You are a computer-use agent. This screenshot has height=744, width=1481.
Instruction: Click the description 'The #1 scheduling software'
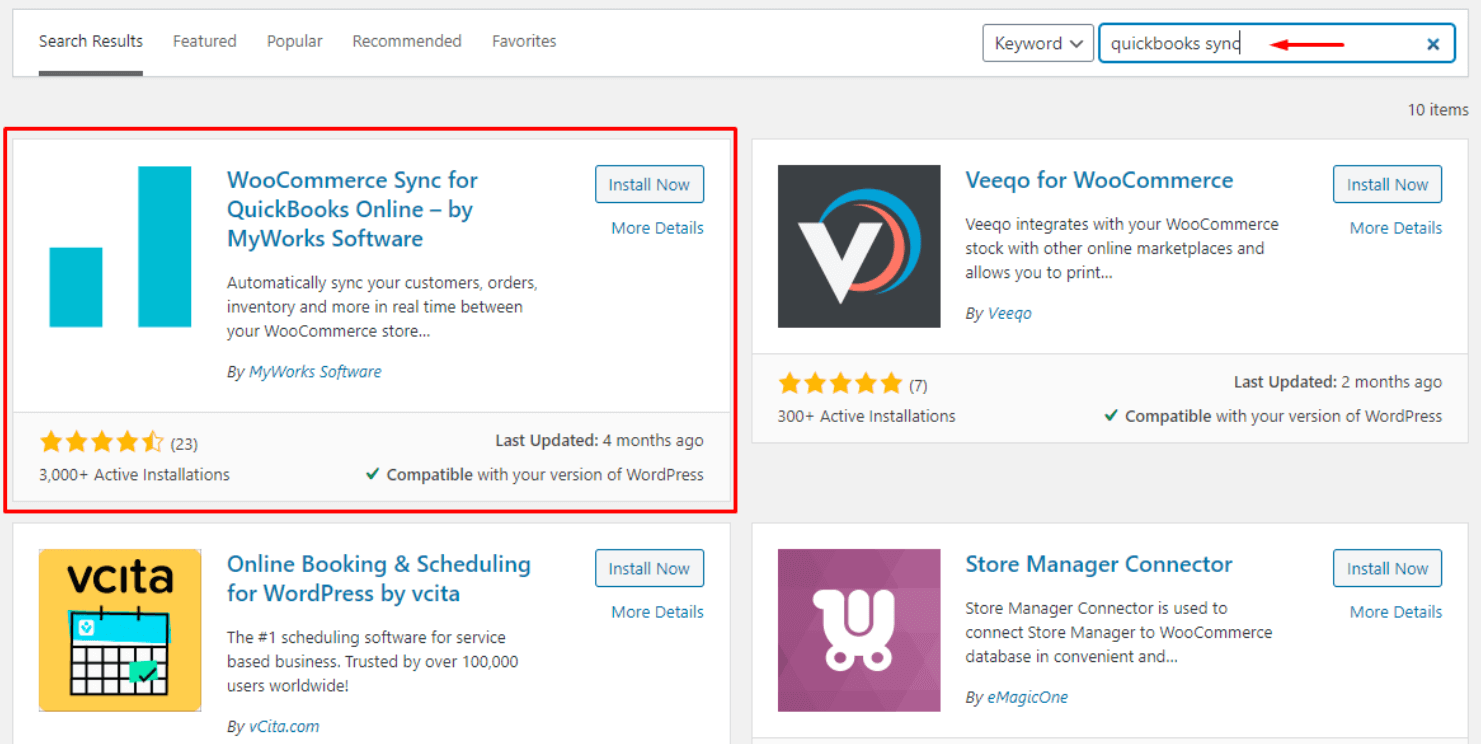(373, 662)
